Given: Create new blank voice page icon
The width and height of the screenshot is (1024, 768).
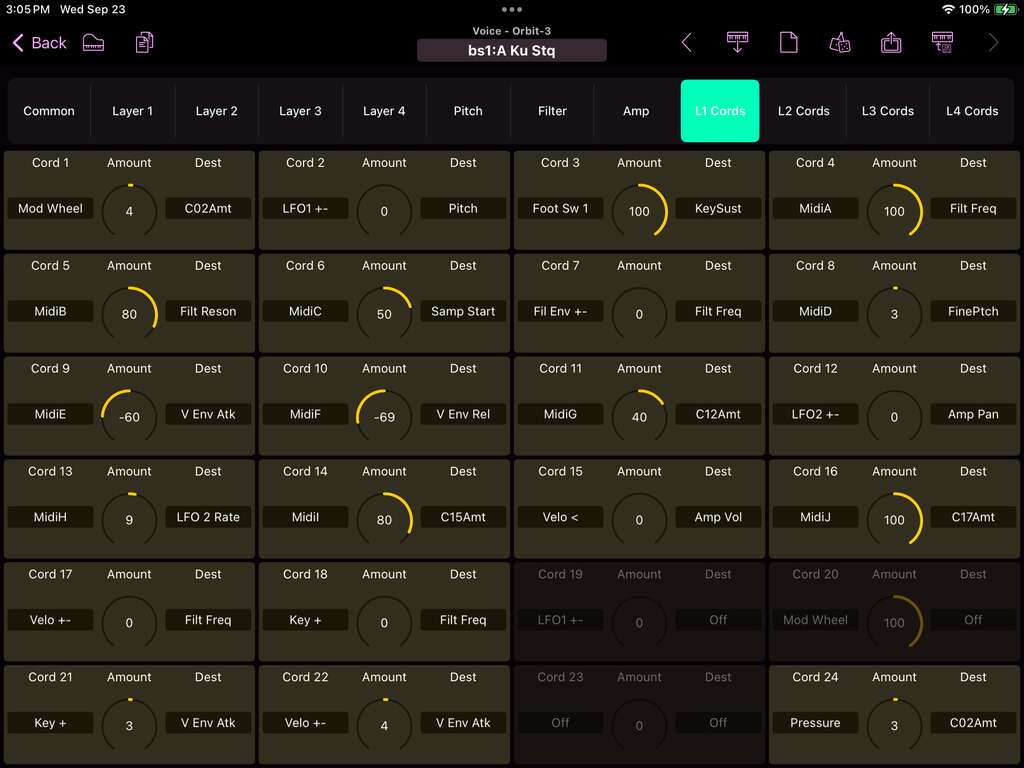Looking at the screenshot, I should point(789,43).
